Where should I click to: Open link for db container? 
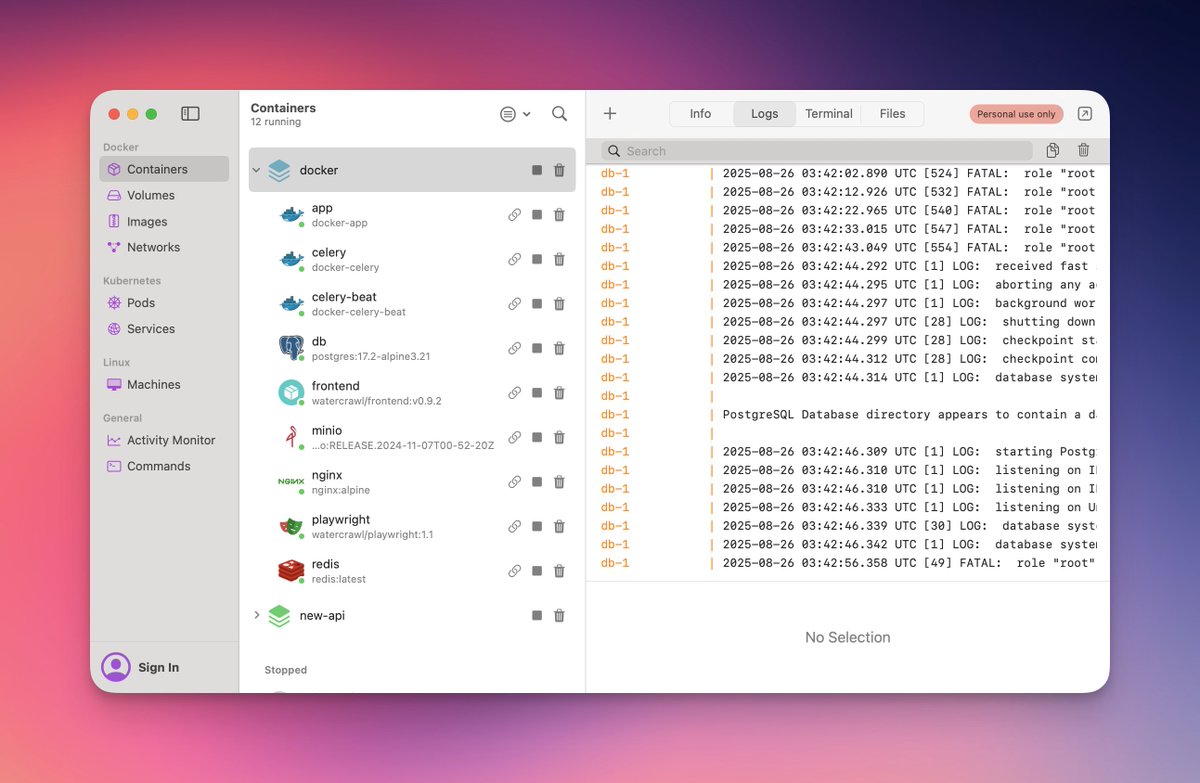[x=514, y=348]
